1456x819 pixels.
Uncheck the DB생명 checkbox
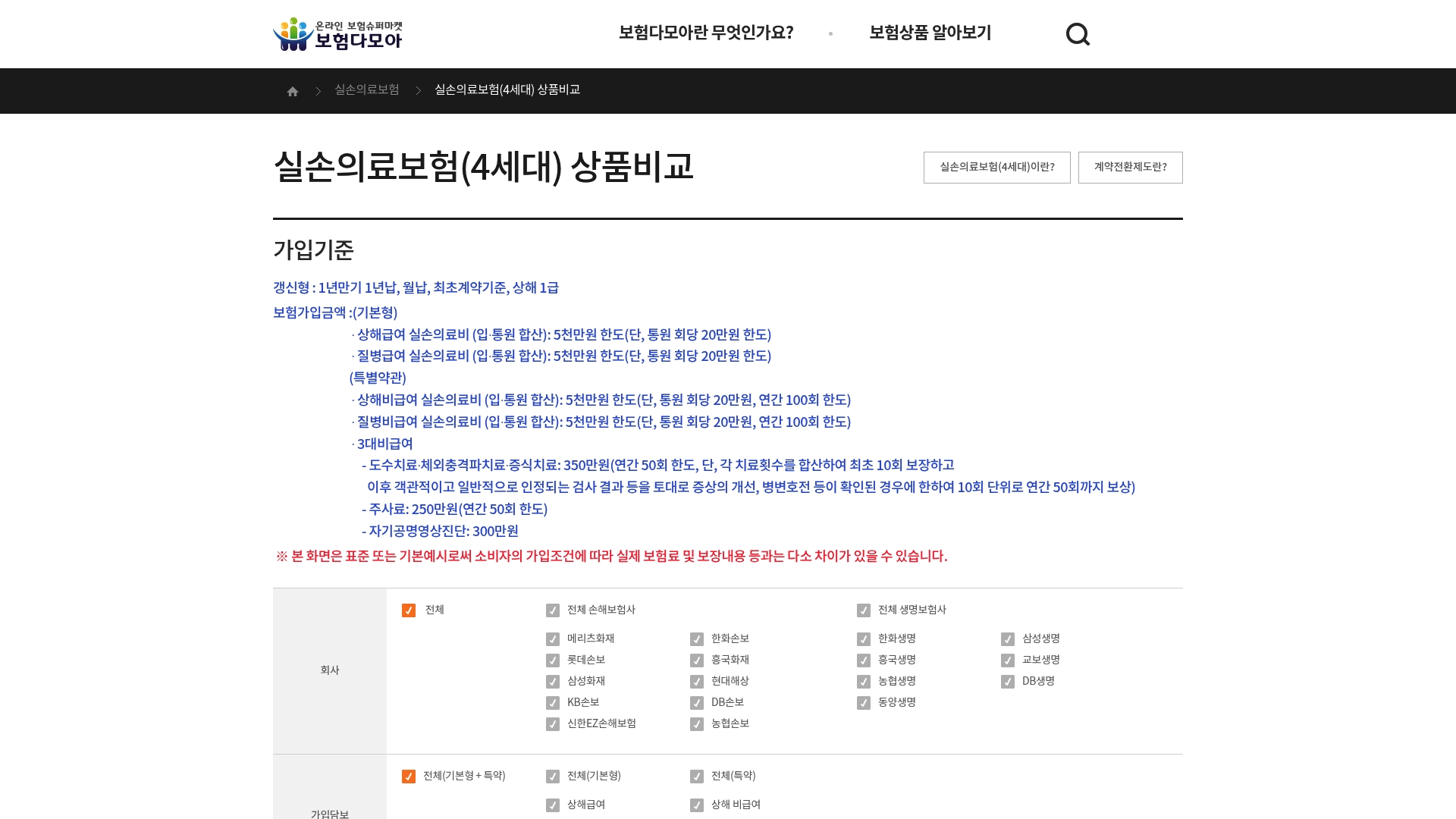(1006, 682)
